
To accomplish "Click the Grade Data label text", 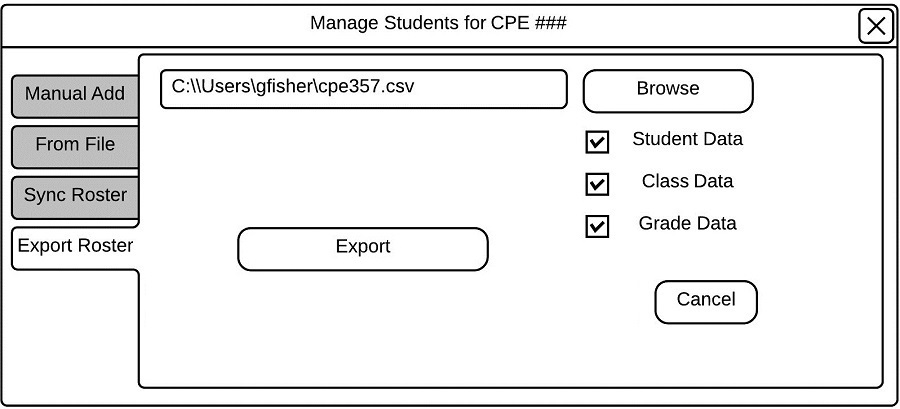I will [x=687, y=224].
